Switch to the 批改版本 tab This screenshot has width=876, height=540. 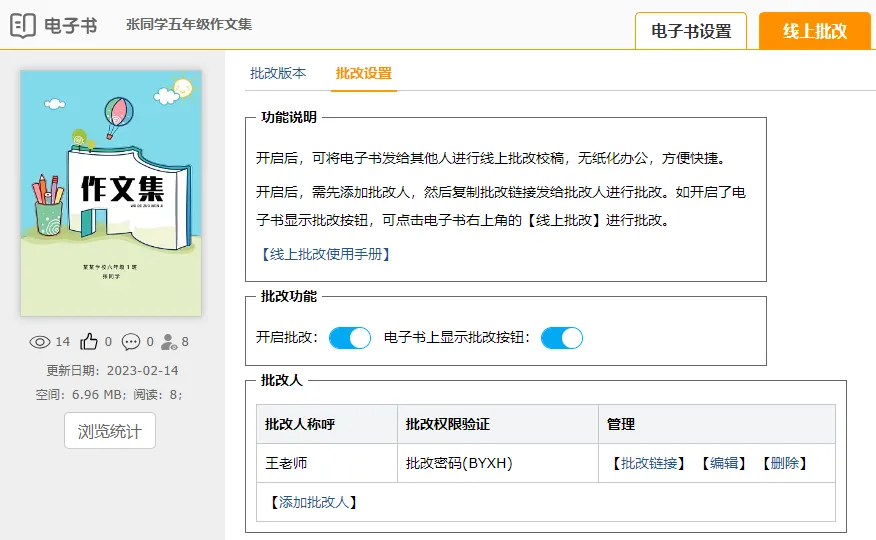pos(278,73)
